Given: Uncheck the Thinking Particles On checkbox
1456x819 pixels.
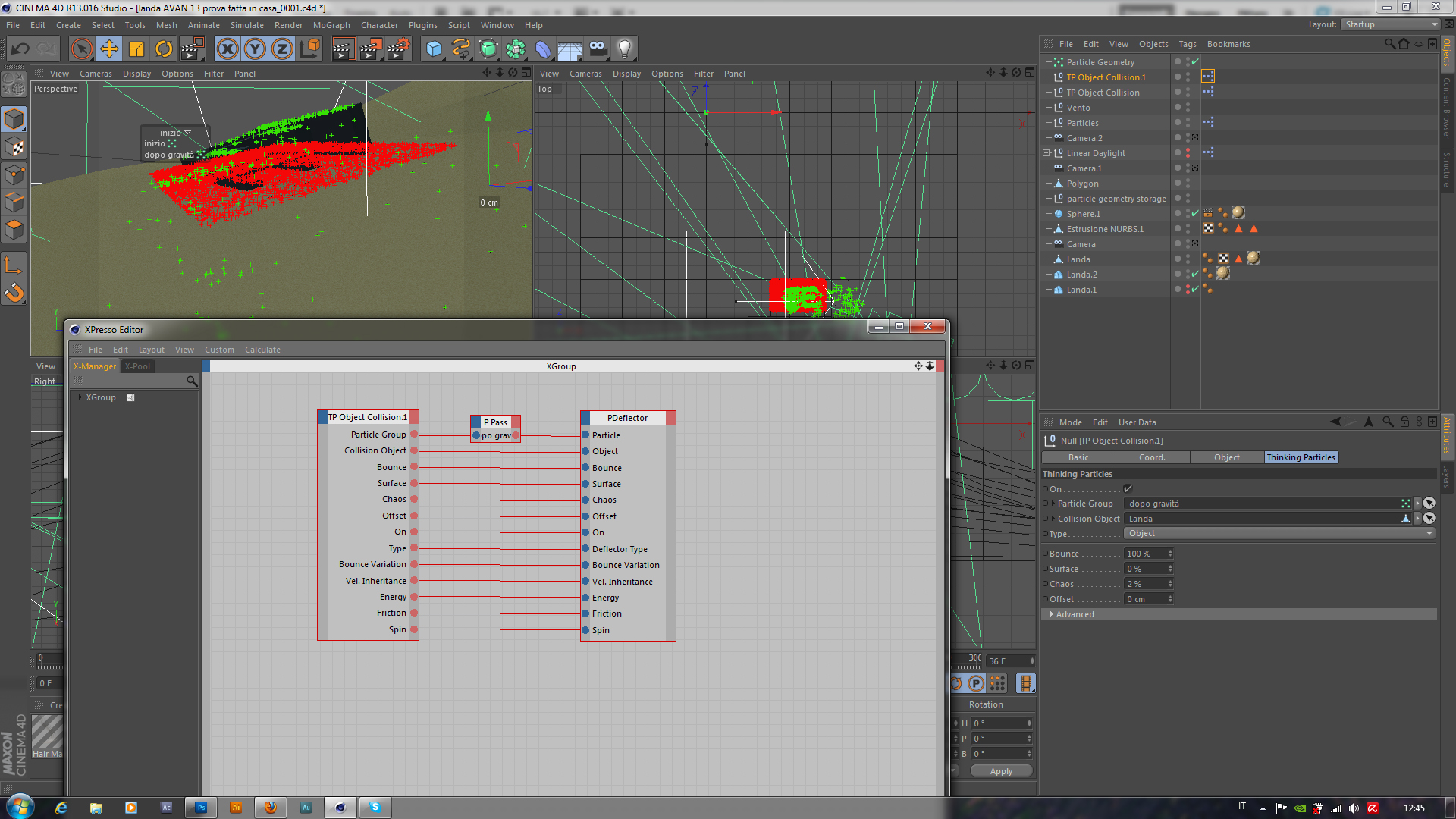Looking at the screenshot, I should click(1128, 489).
